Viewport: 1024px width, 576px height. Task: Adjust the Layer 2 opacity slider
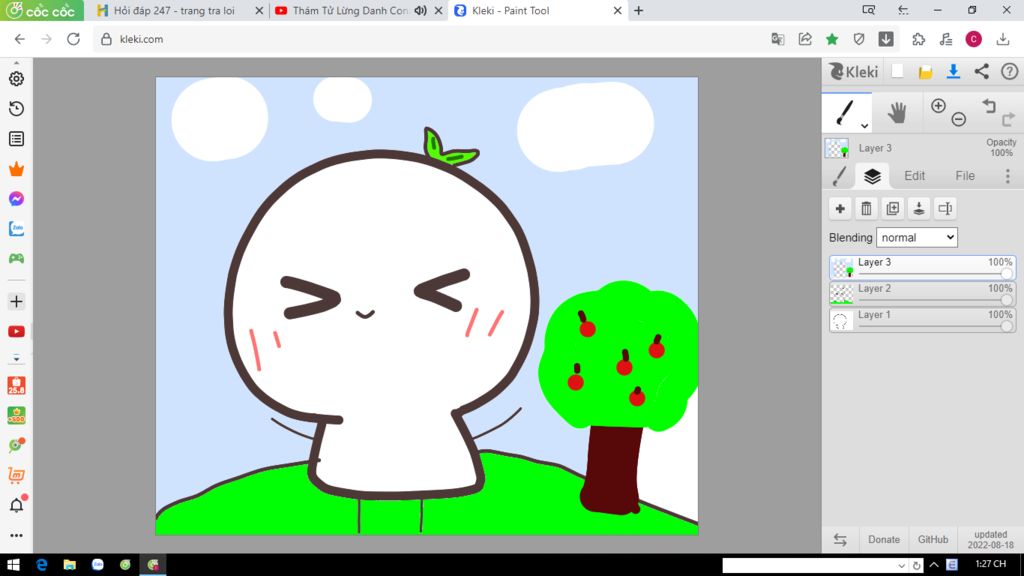point(935,300)
